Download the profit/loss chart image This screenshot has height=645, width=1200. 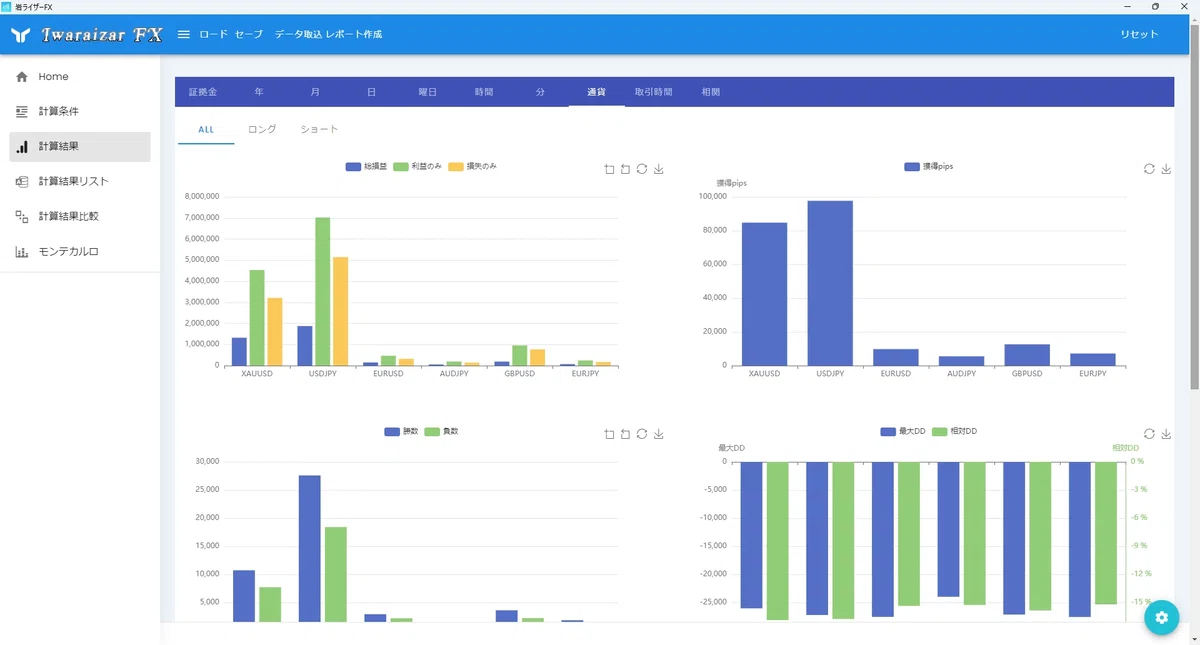pos(658,169)
